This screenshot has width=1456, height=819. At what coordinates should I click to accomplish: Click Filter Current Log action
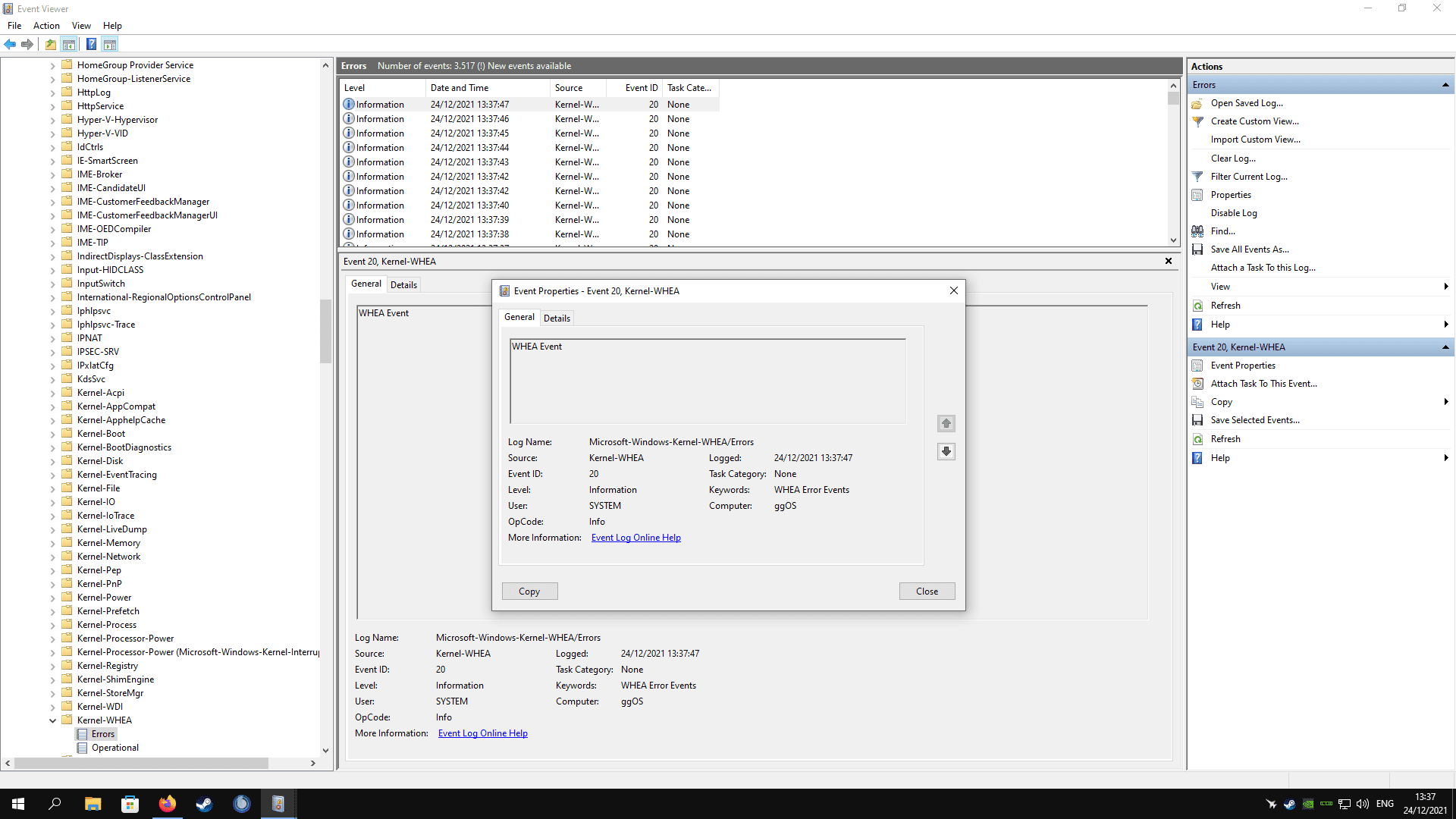(1249, 177)
